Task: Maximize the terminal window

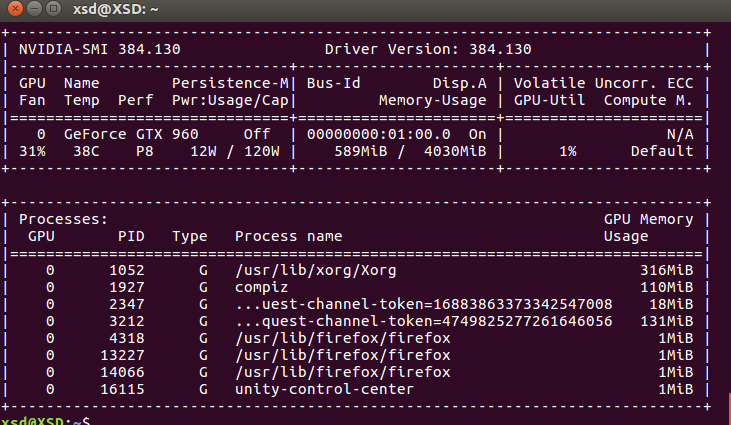Action: (54, 8)
